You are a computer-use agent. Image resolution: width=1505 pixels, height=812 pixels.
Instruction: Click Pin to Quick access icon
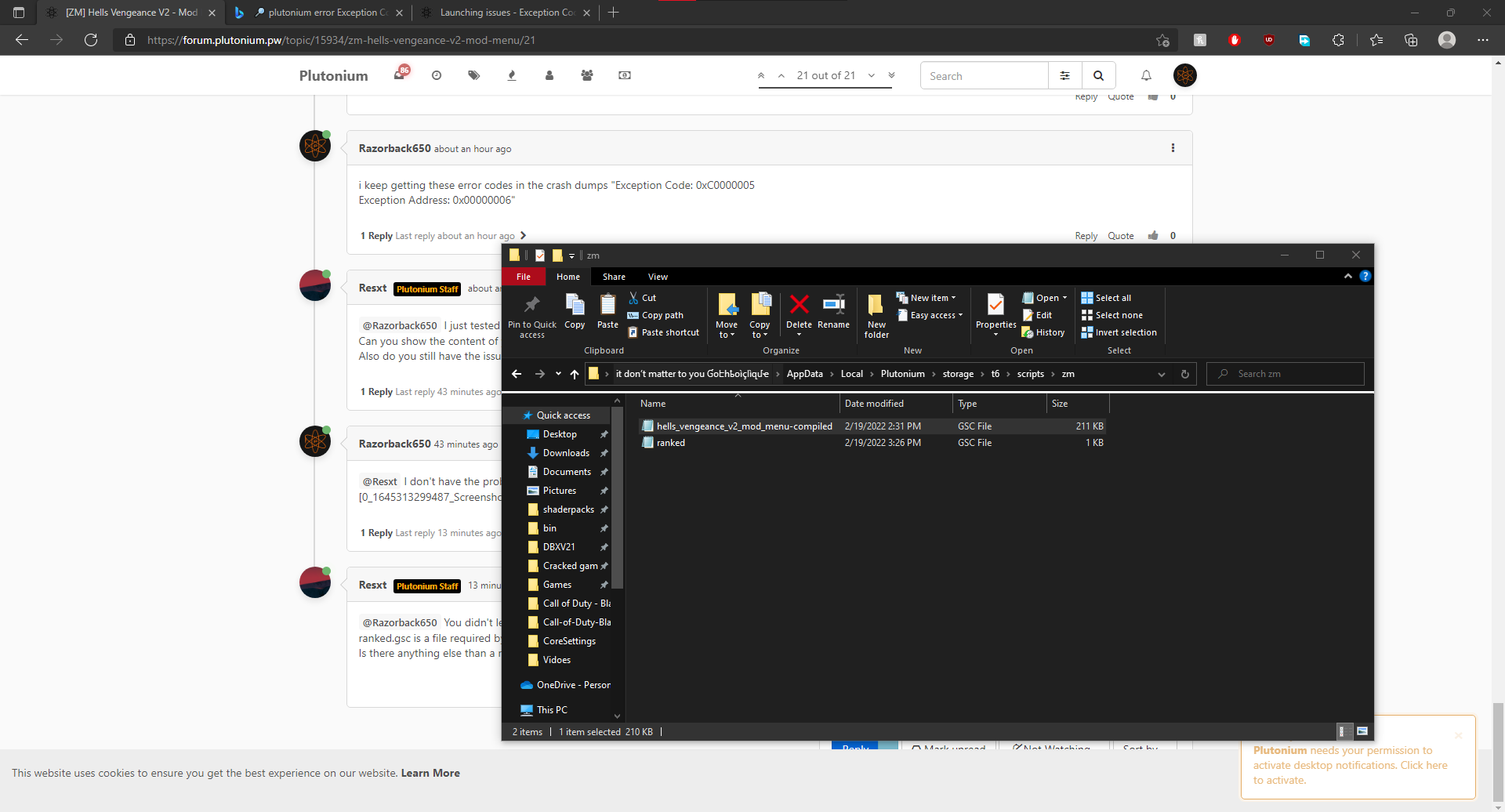pyautogui.click(x=531, y=305)
